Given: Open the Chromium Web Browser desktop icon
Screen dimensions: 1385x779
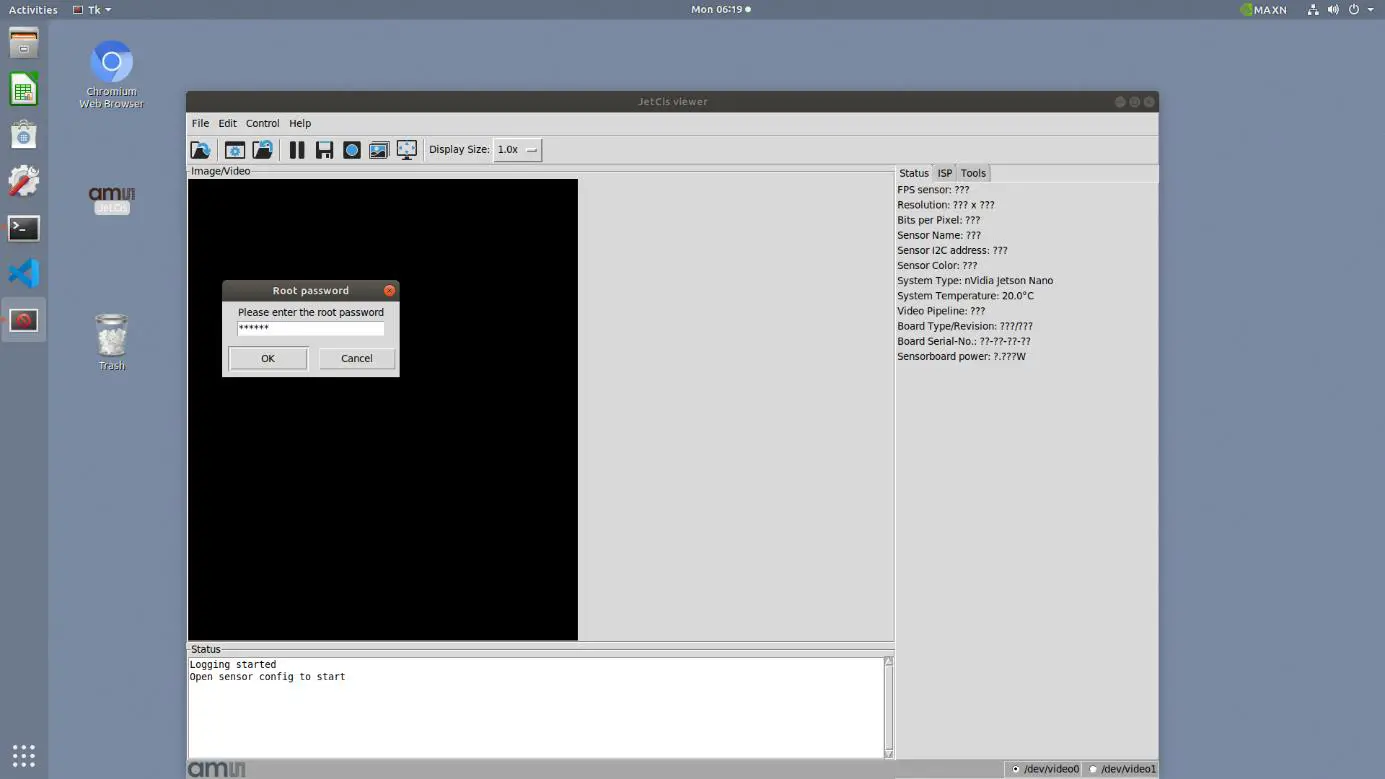Looking at the screenshot, I should 112,75.
